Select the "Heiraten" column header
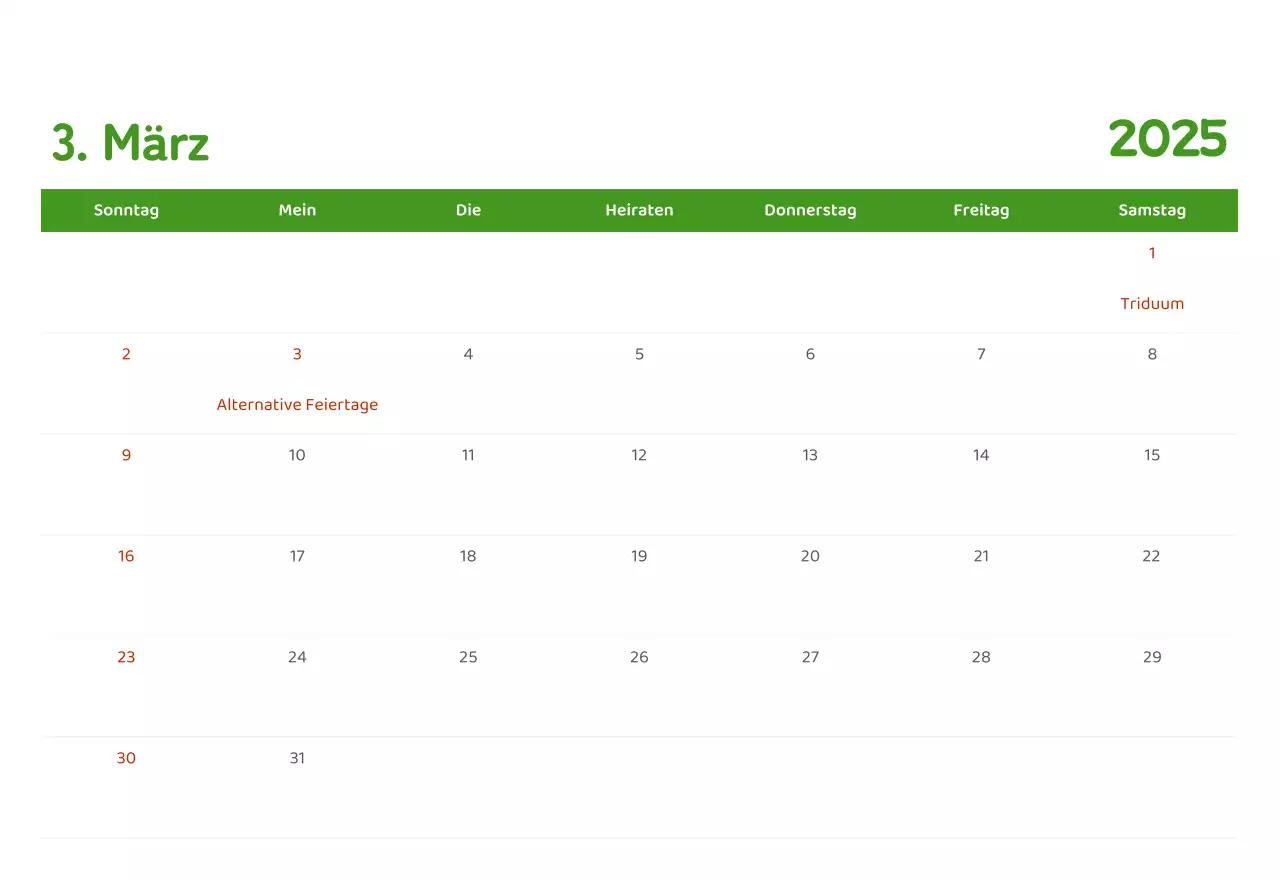 tap(639, 210)
